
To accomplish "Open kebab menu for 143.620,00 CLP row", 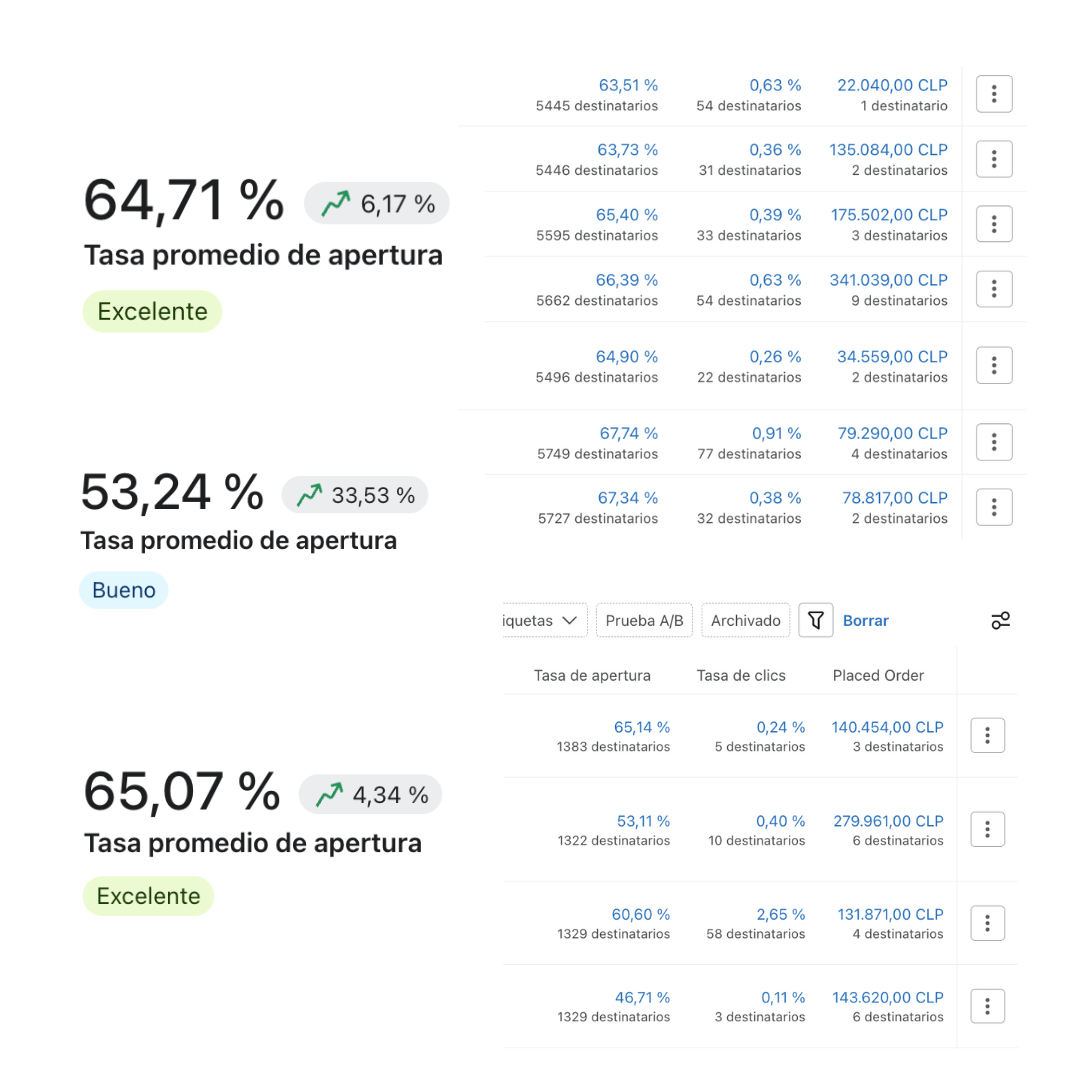I will [987, 1006].
